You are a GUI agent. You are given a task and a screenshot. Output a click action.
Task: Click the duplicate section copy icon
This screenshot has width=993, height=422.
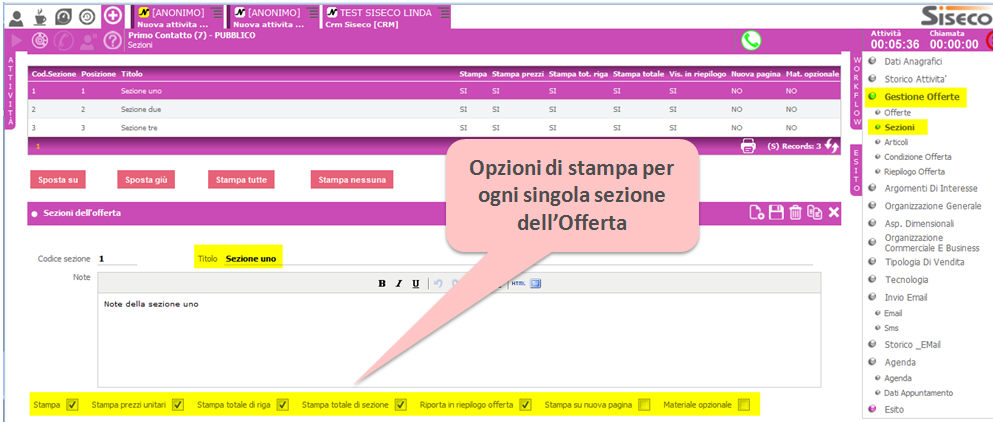(814, 212)
